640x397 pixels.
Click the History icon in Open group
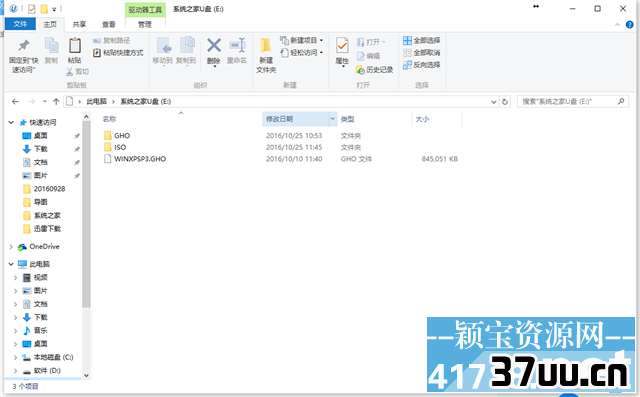(360, 70)
